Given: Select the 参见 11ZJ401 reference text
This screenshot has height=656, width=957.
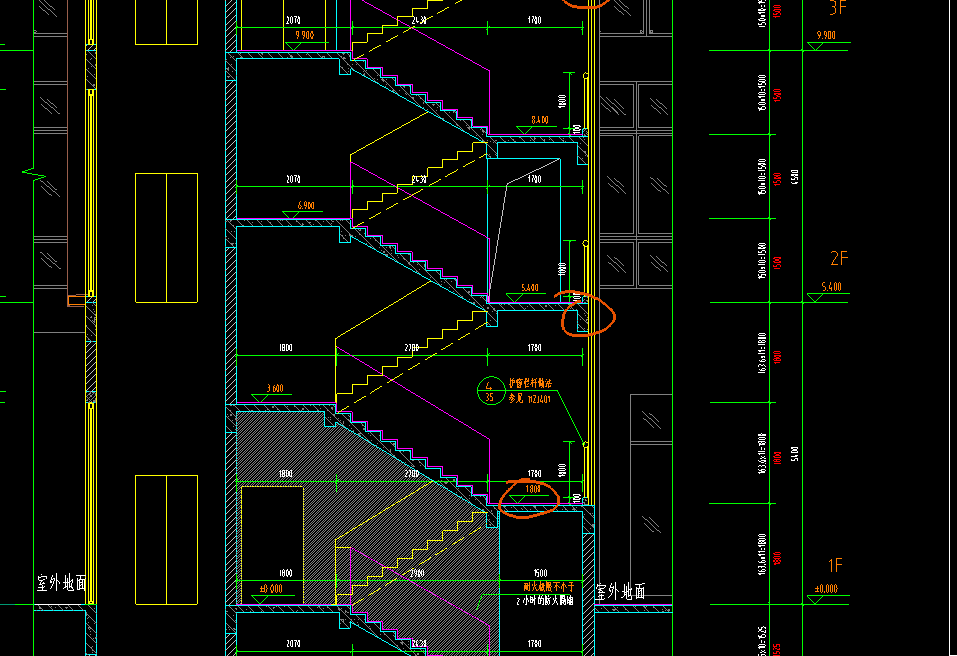Looking at the screenshot, I should [x=530, y=398].
